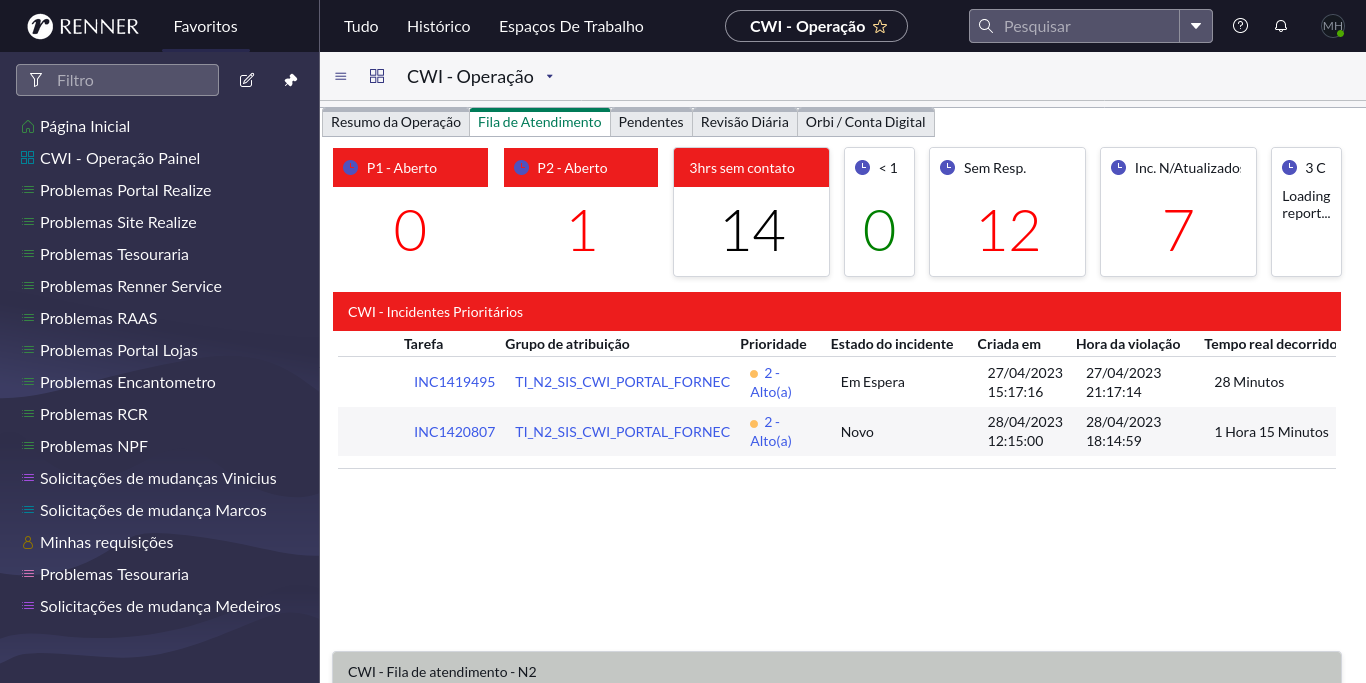The width and height of the screenshot is (1366, 683).
Task: Open Solicitações de mudança Medeiros
Action: (x=160, y=606)
